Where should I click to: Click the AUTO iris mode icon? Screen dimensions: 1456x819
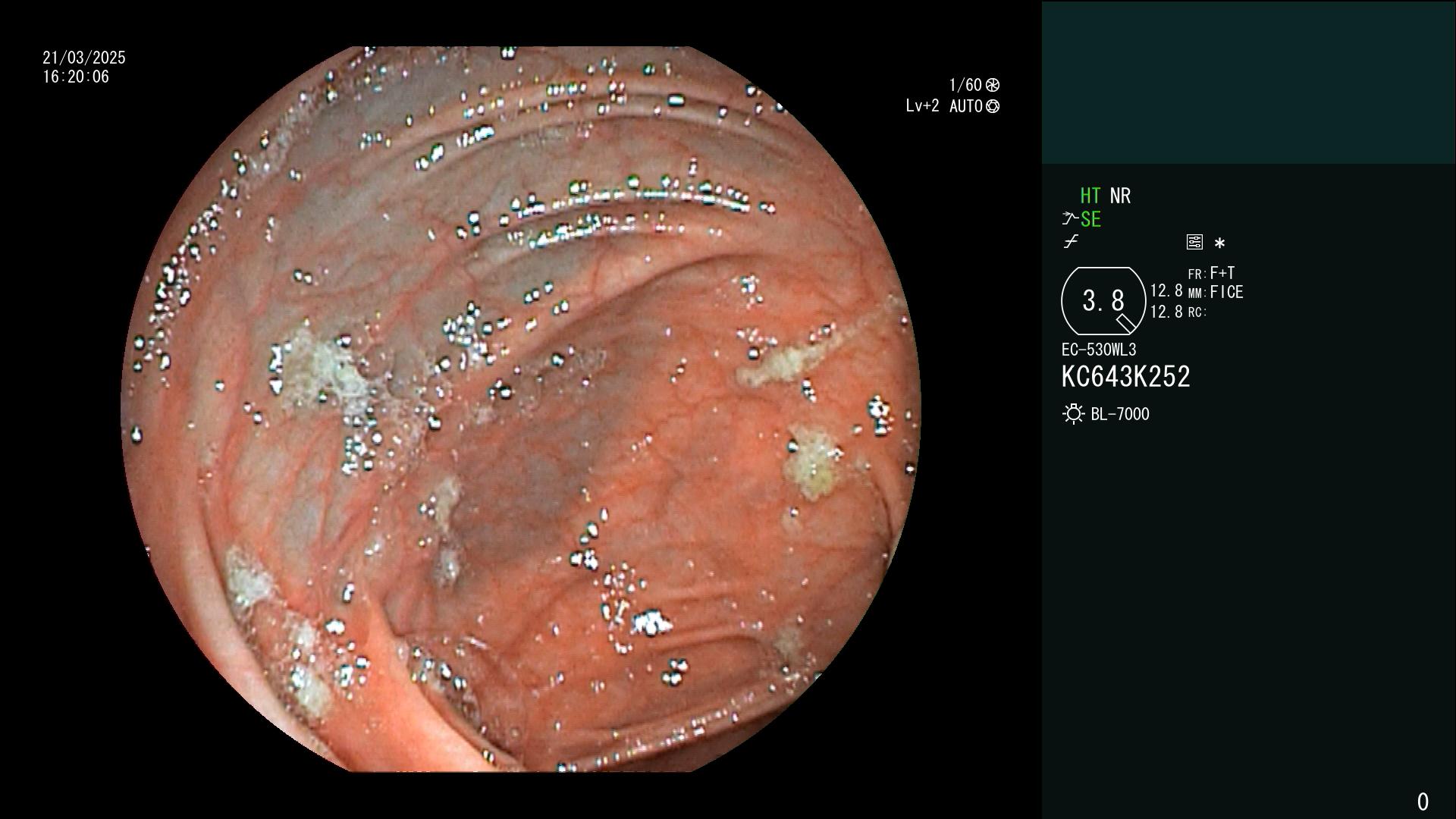pos(993,106)
